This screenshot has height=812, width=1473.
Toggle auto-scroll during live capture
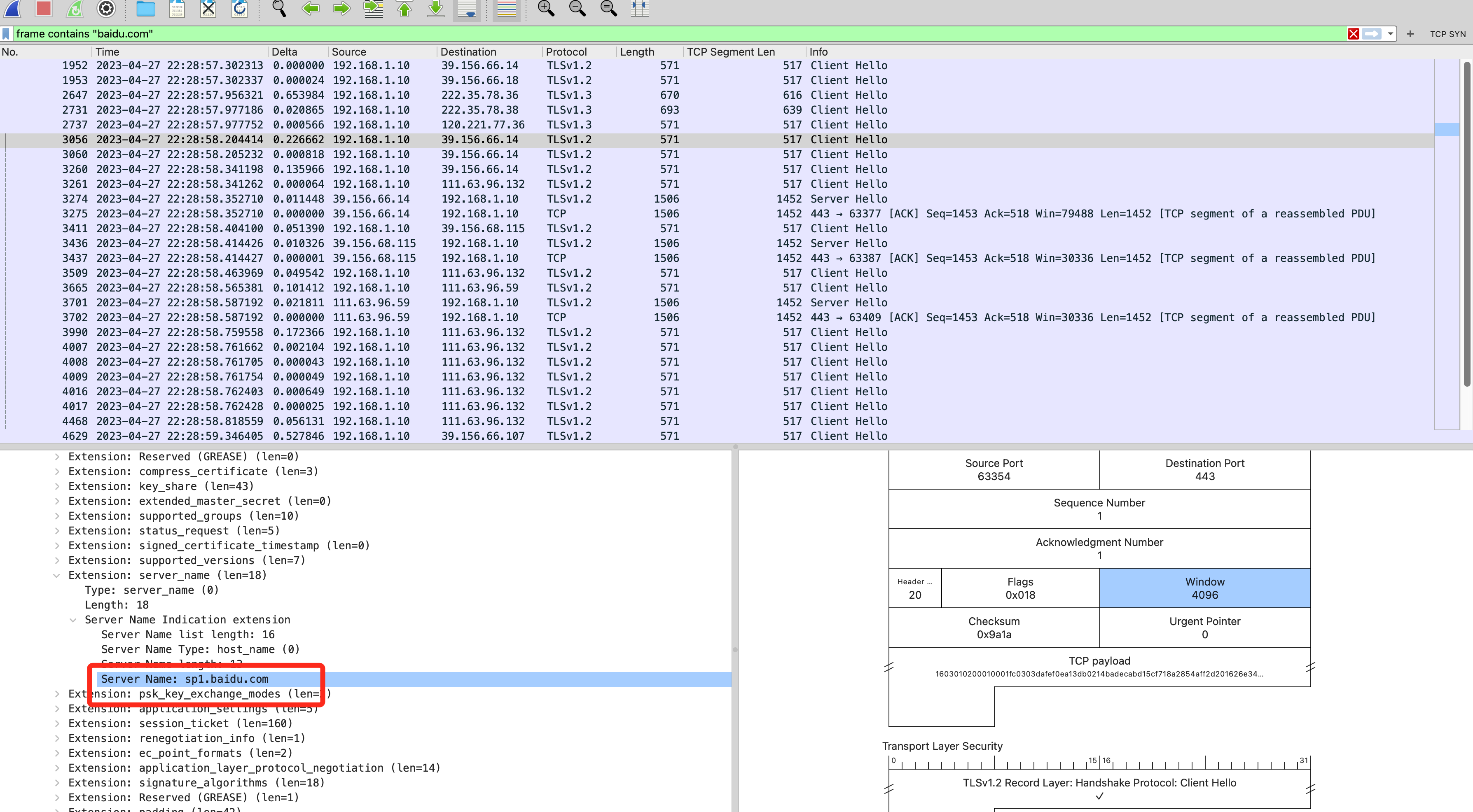[467, 10]
